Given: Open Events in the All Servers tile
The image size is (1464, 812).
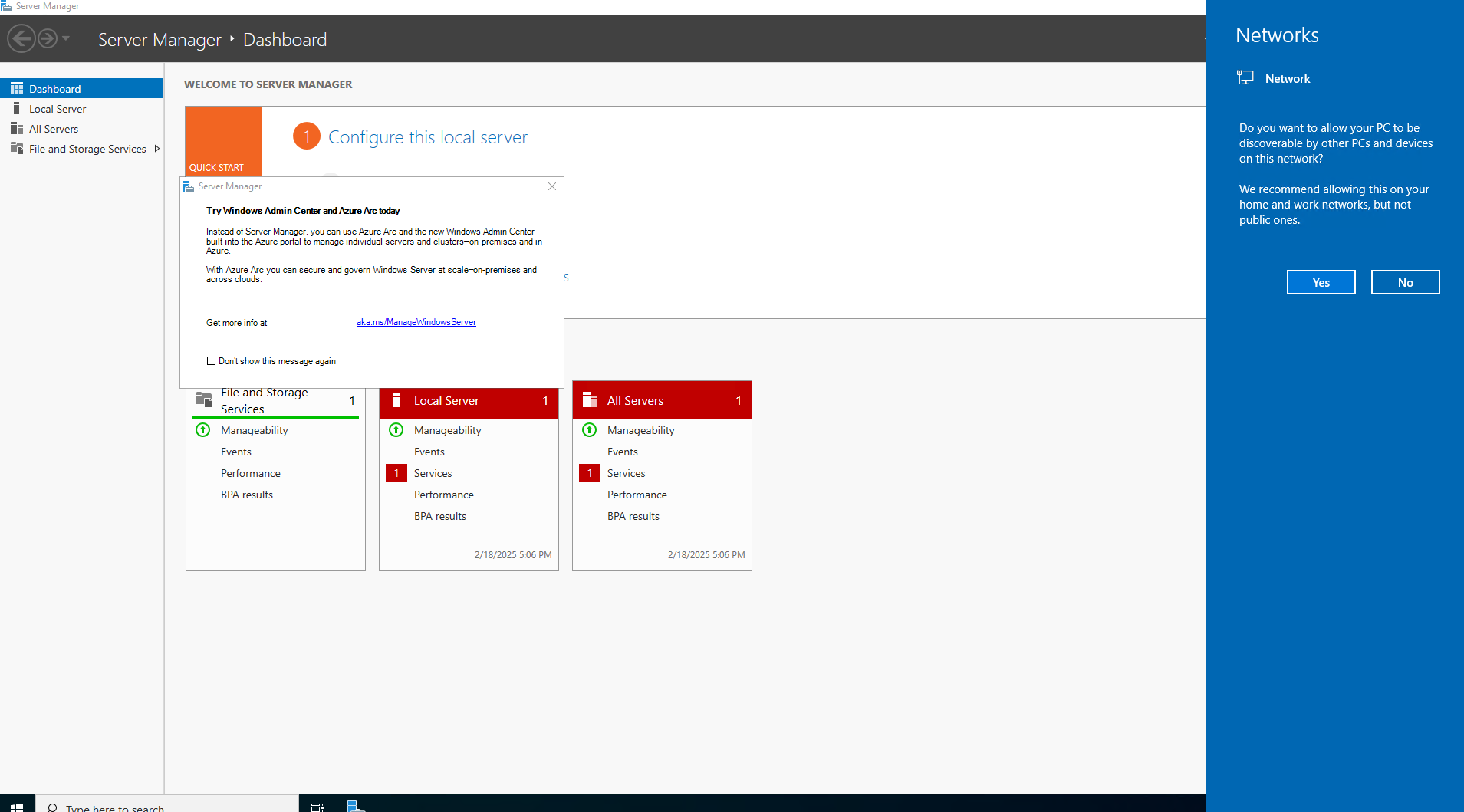Looking at the screenshot, I should click(x=623, y=452).
